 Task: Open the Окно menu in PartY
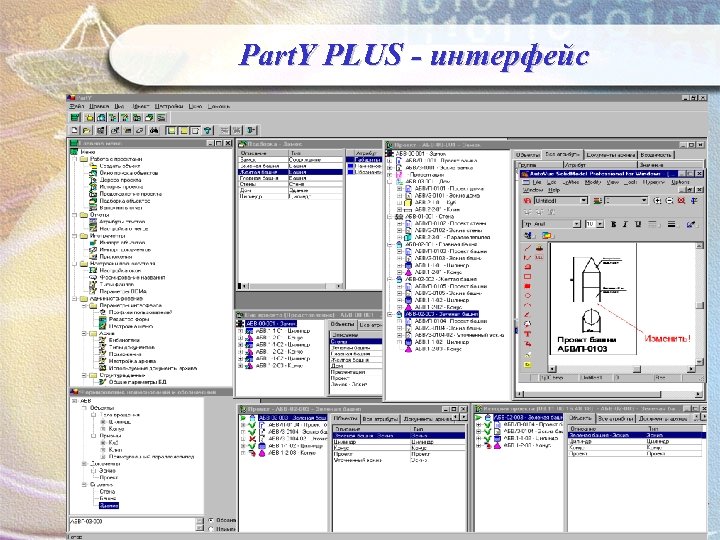click(x=195, y=106)
